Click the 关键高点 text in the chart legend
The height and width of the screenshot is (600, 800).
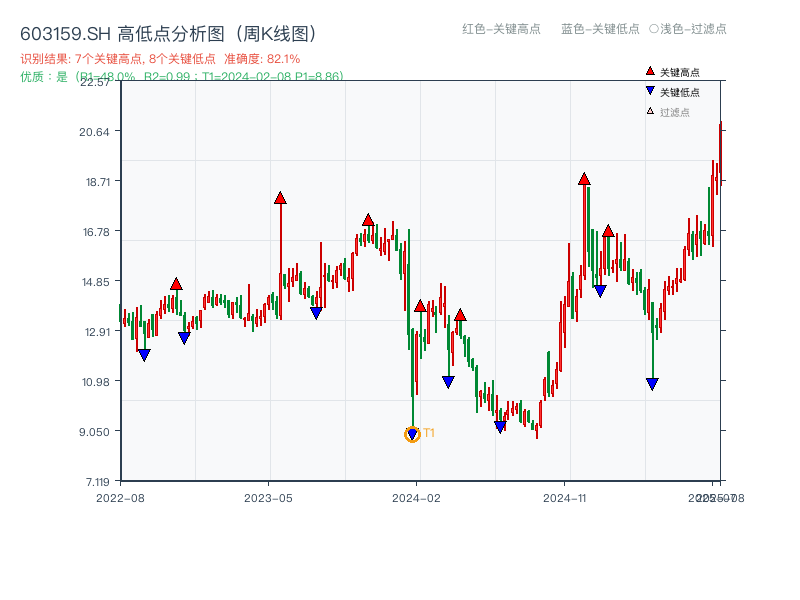pyautogui.click(x=680, y=72)
